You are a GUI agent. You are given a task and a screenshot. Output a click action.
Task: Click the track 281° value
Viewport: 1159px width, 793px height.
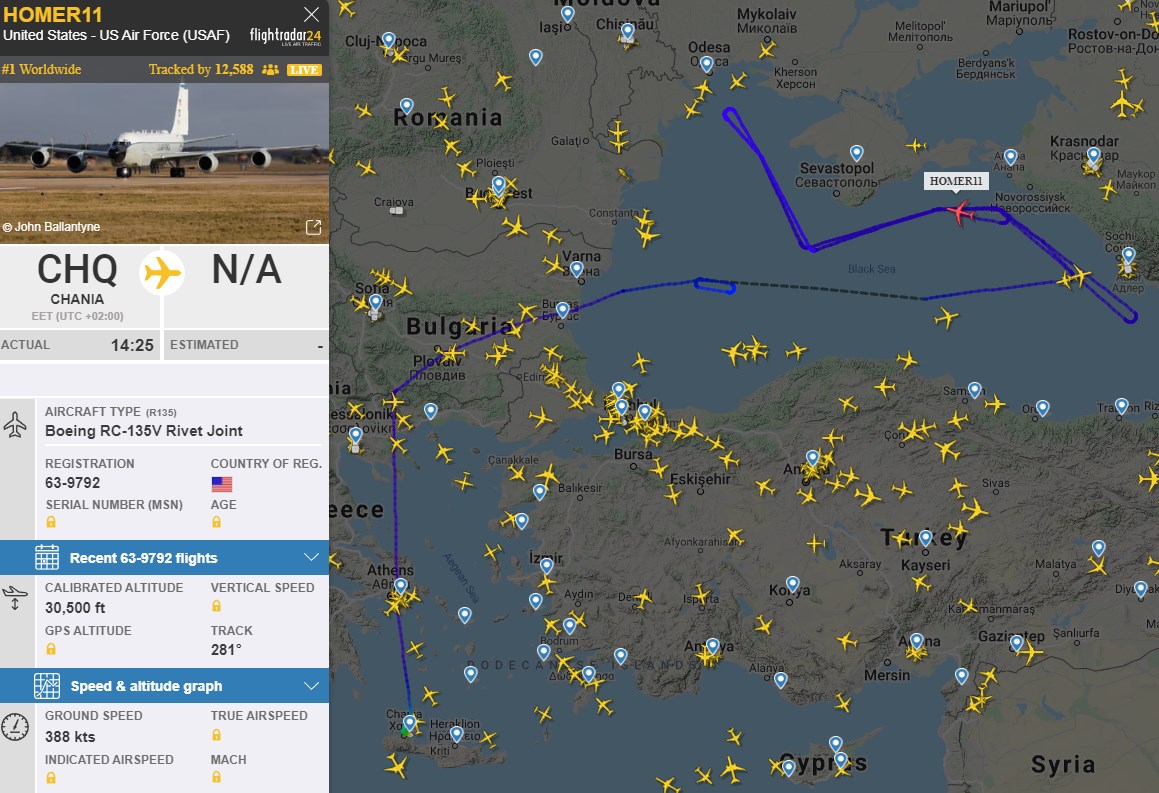click(226, 650)
